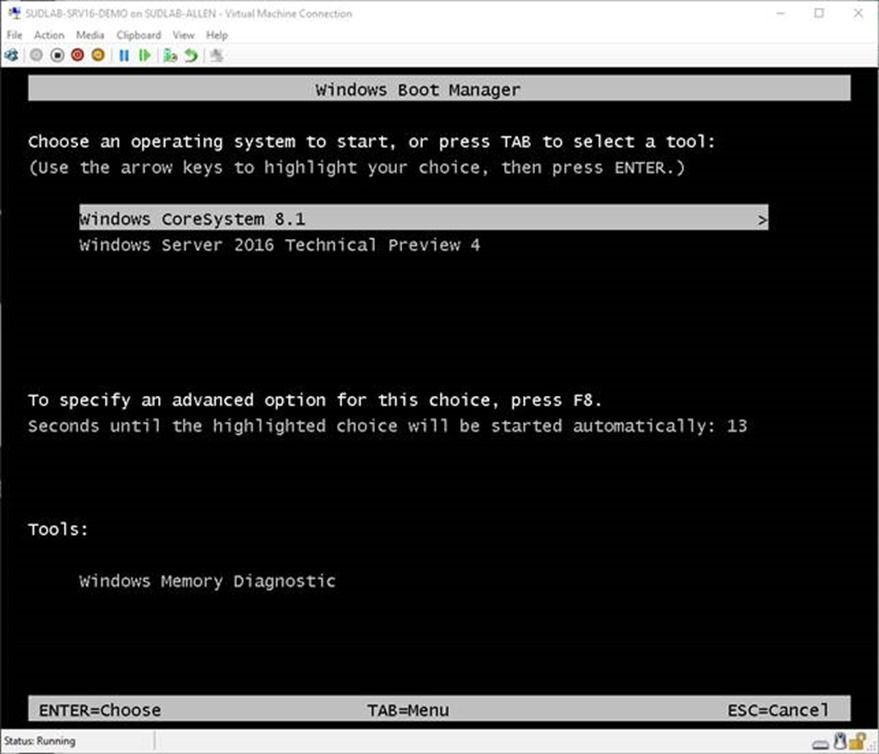Click the TAB=Menu hint
Screen dimensions: 879x754
[x=408, y=710]
